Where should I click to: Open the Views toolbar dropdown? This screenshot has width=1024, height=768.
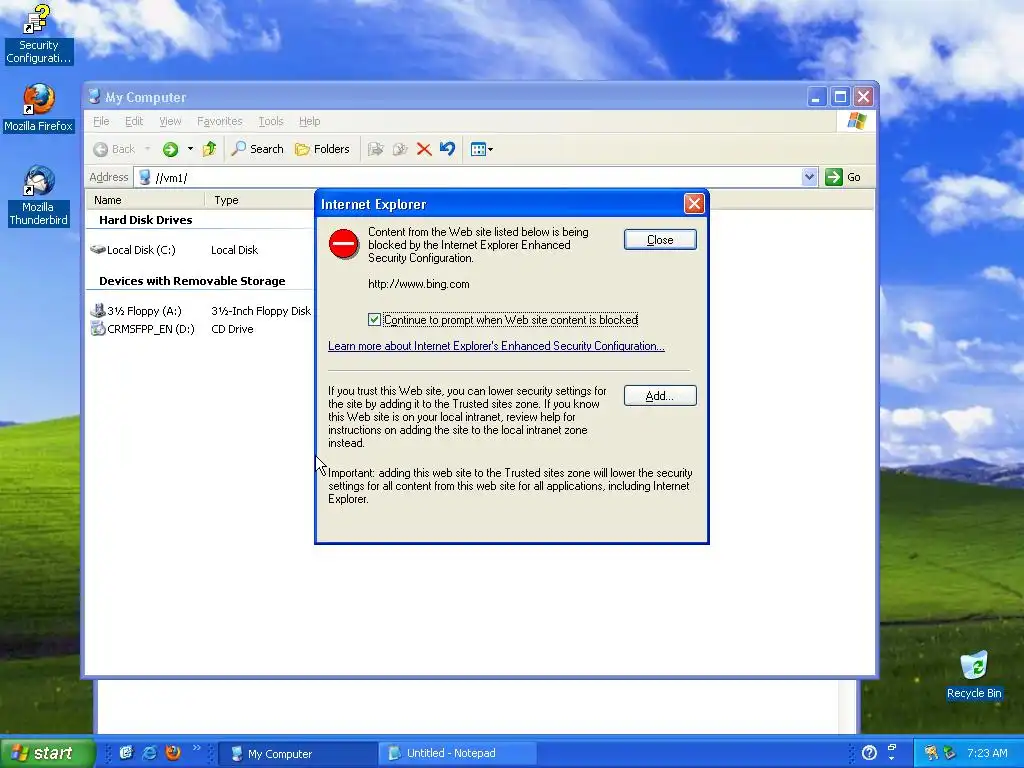(x=482, y=150)
